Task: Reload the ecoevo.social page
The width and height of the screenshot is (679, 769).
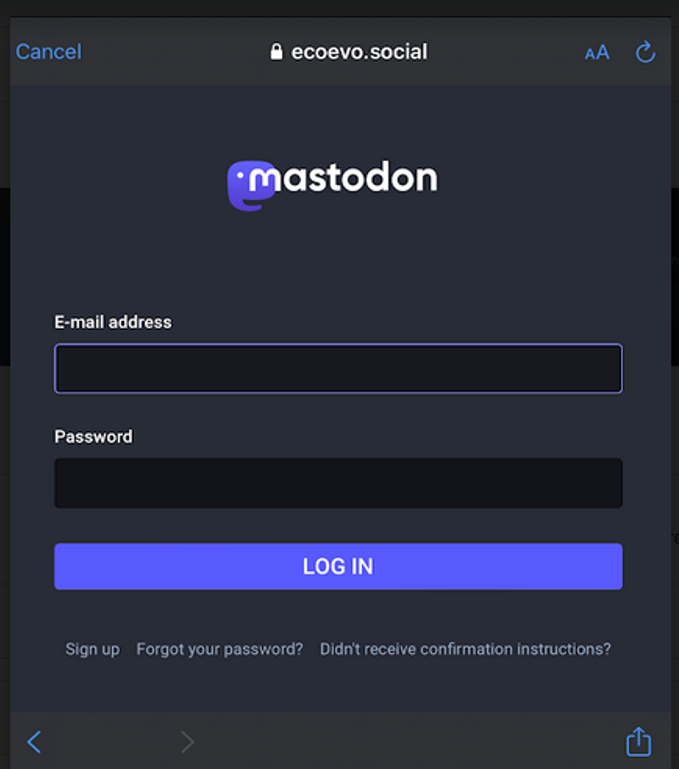Action: (645, 51)
